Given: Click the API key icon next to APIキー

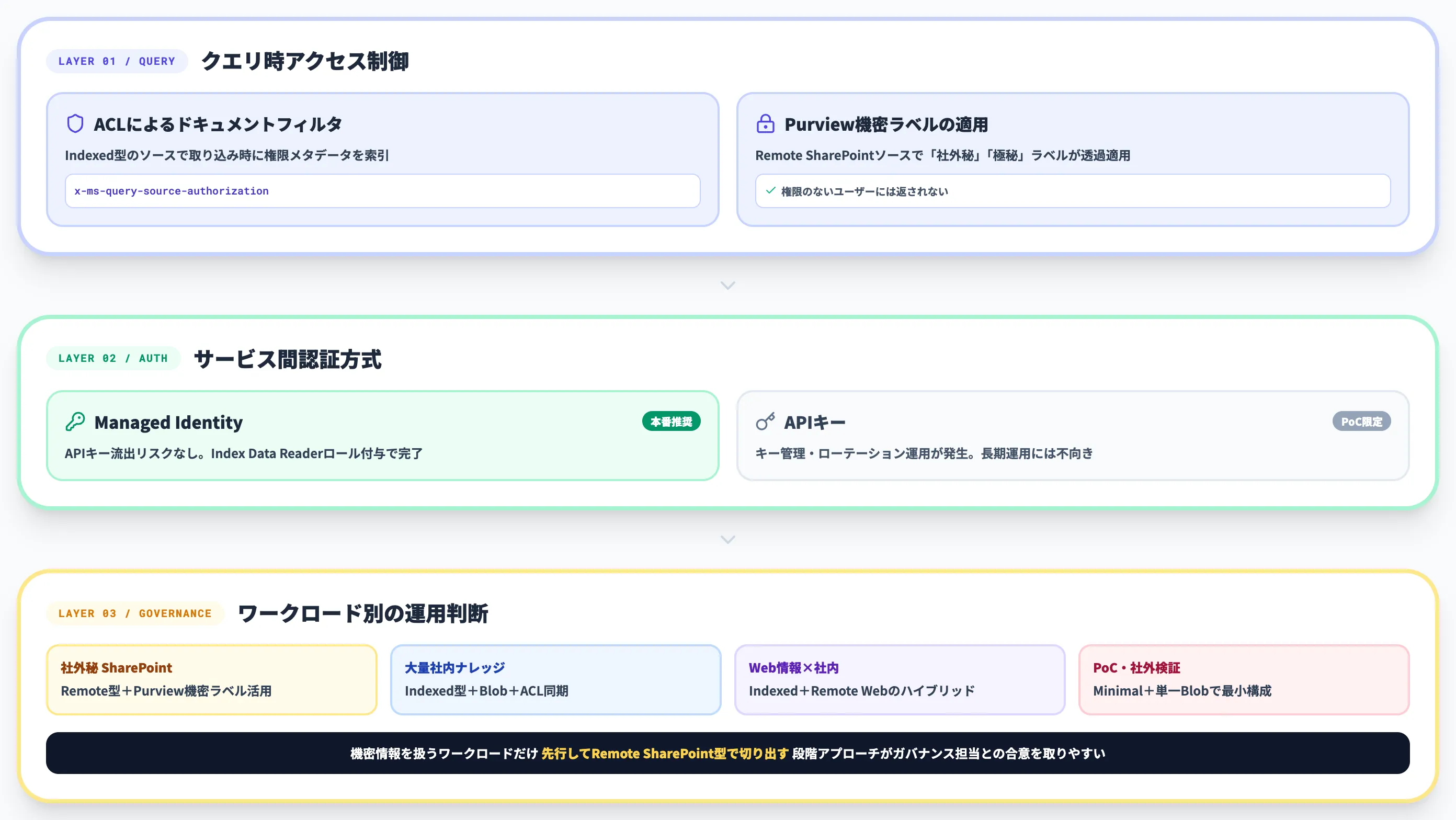Looking at the screenshot, I should point(766,422).
